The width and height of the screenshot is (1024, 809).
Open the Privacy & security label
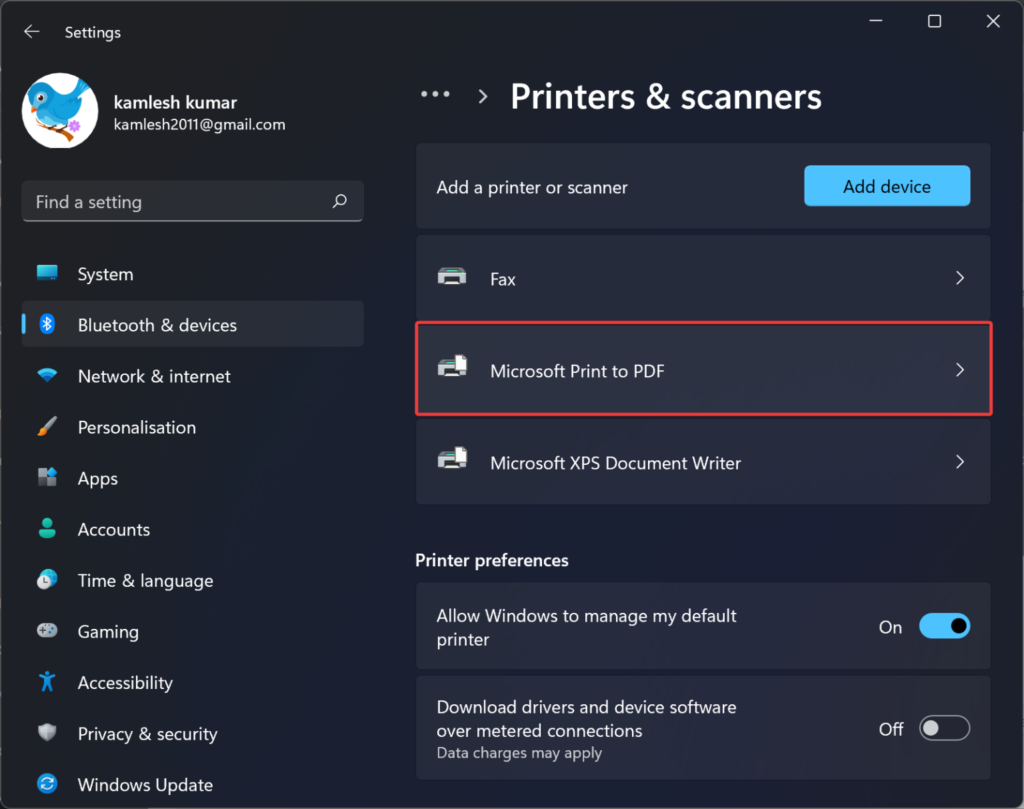point(148,734)
